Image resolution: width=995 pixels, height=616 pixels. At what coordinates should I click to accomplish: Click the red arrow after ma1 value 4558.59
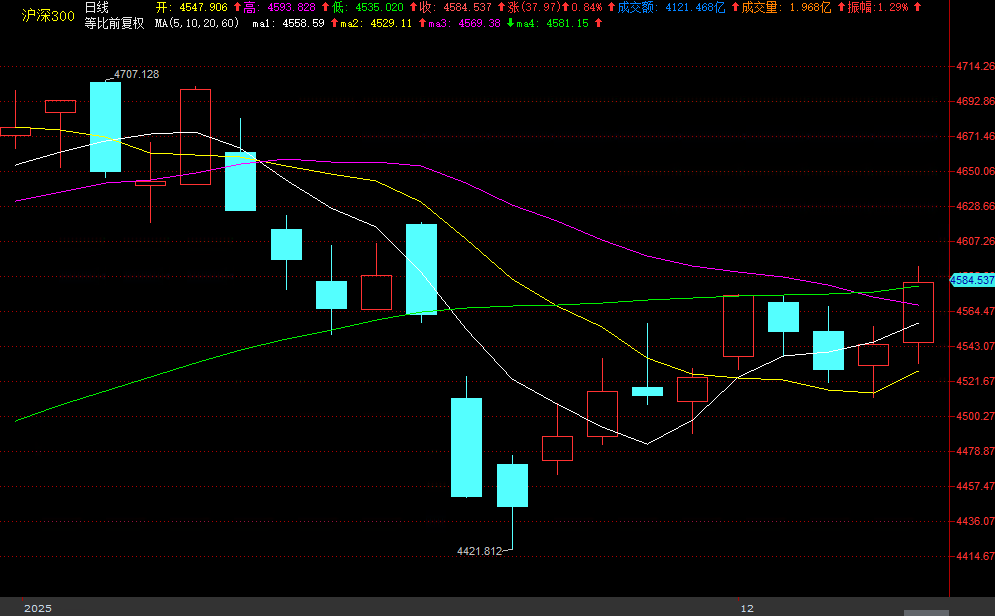[x=332, y=22]
